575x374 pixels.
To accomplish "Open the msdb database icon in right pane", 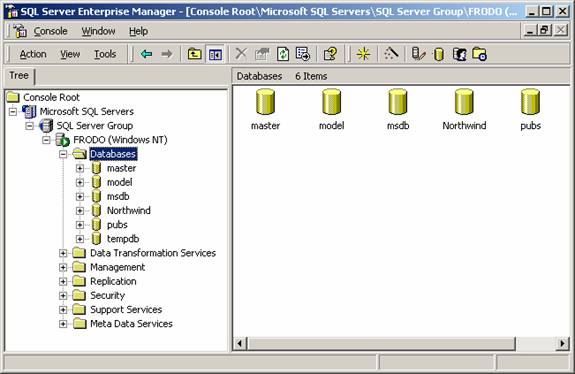I will coord(398,102).
